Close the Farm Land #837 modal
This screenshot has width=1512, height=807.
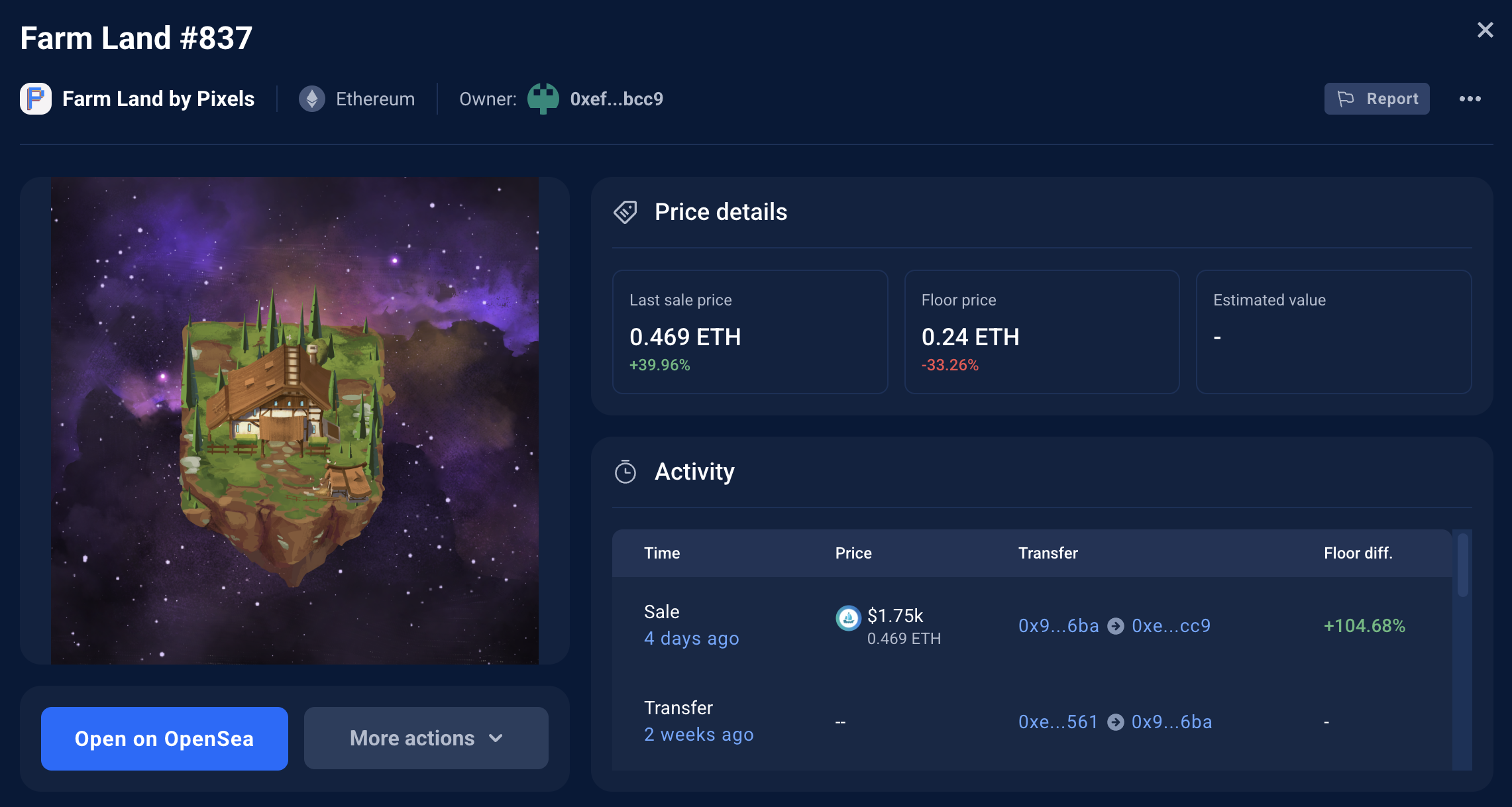click(1485, 29)
